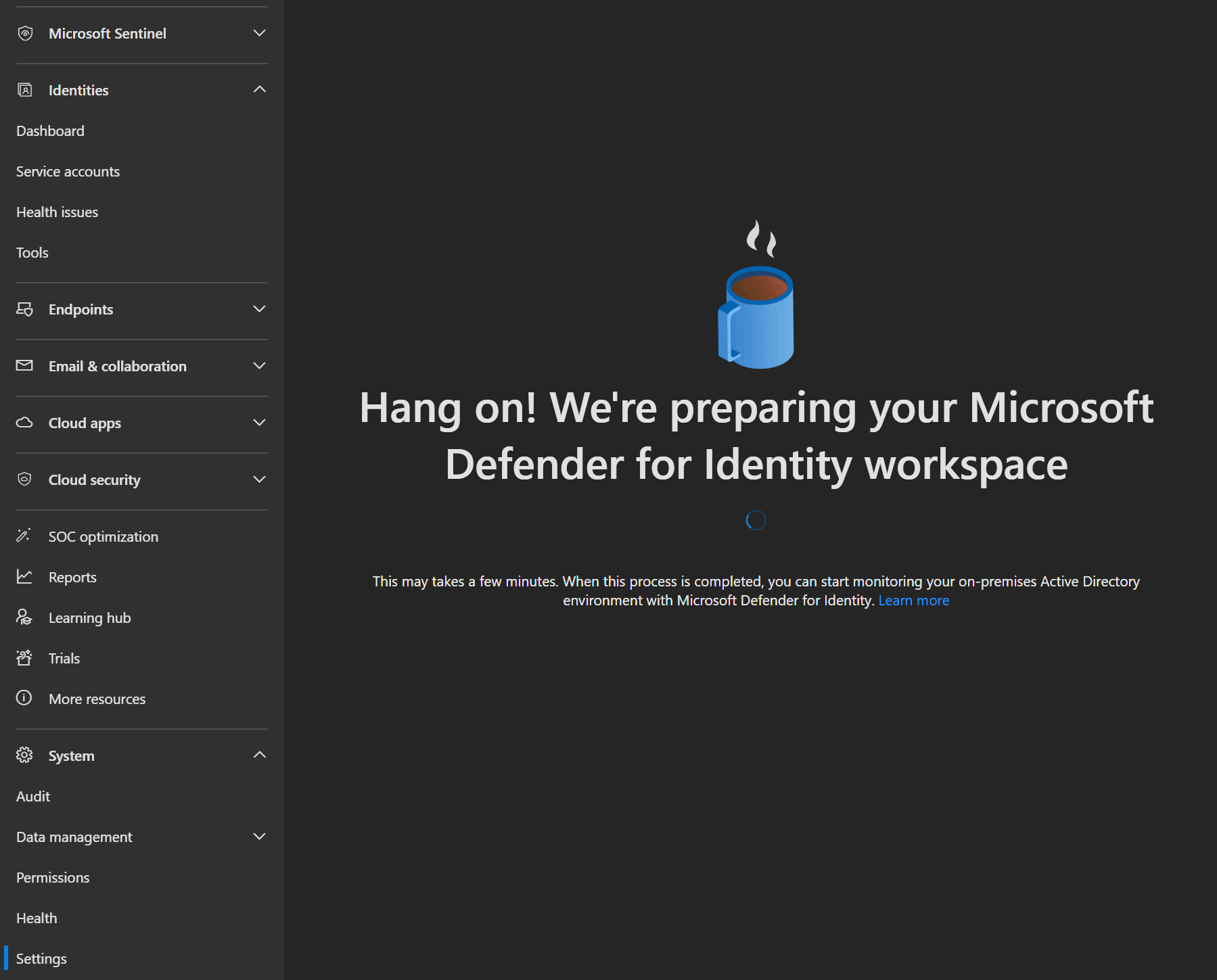Go to Health issues under Identities

pos(57,212)
